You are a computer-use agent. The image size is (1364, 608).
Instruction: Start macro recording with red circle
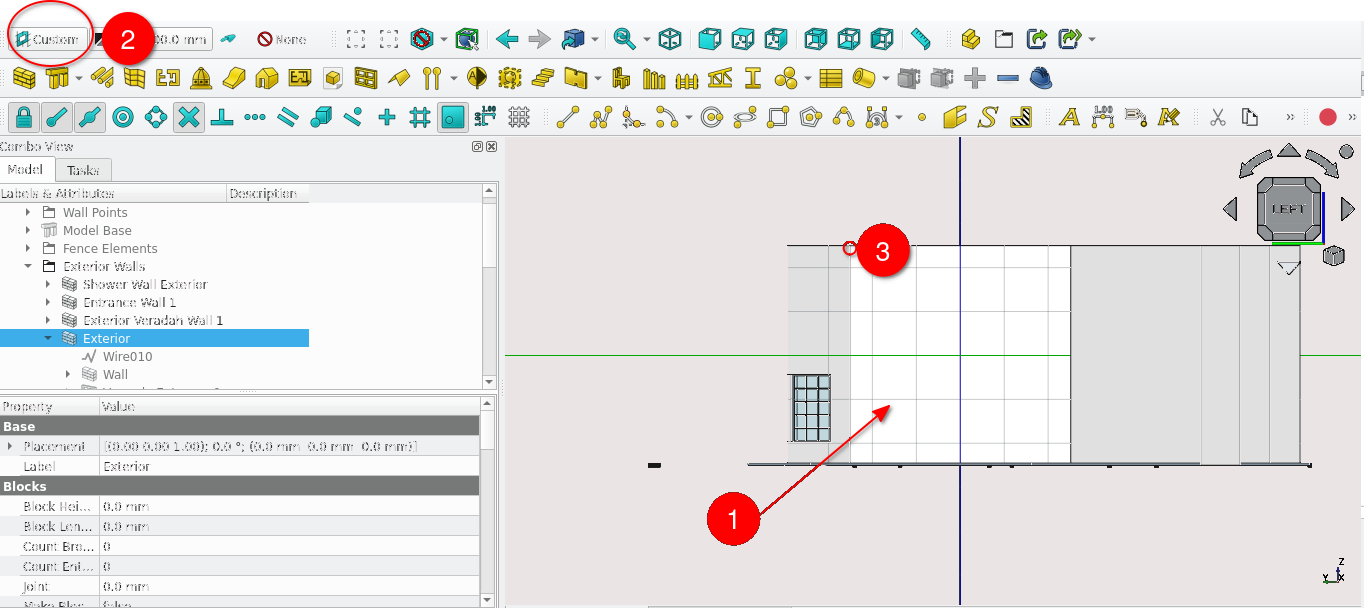coord(1328,117)
